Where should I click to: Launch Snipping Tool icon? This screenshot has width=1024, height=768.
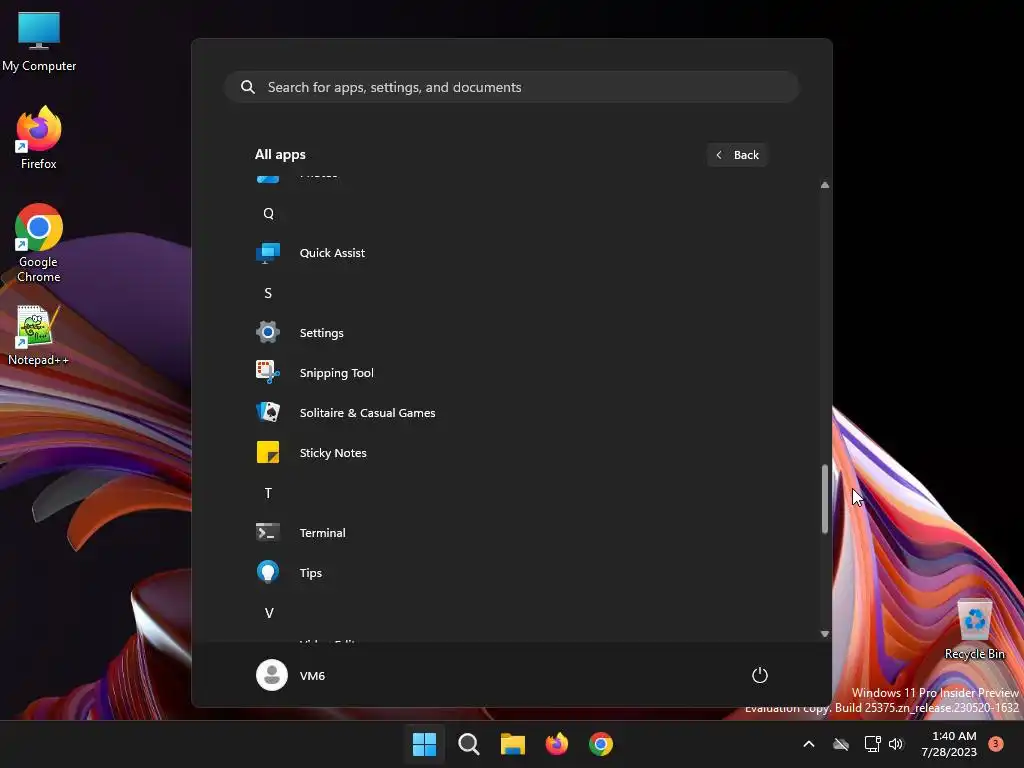coord(268,372)
